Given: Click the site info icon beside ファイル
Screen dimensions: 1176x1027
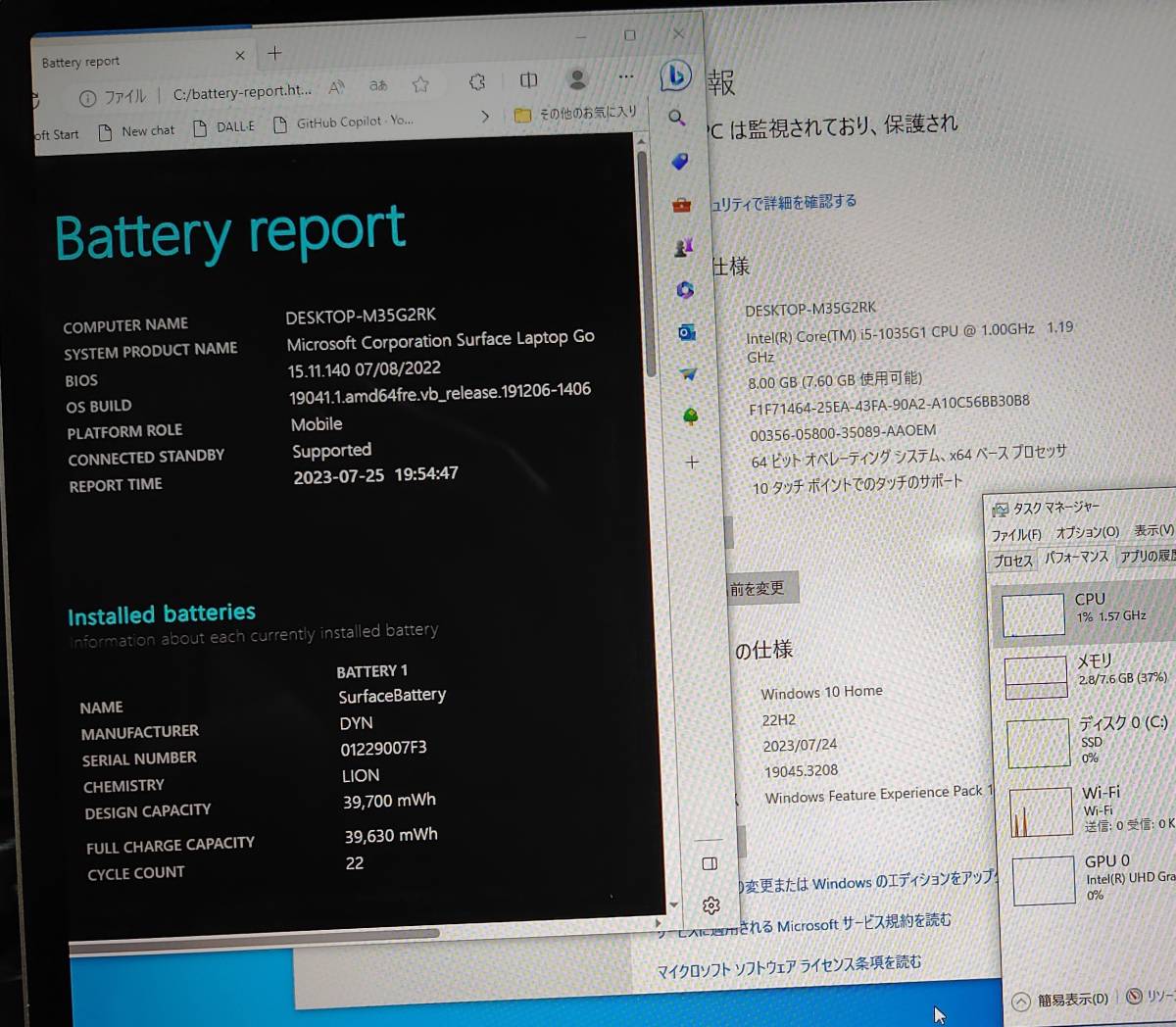Looking at the screenshot, I should tap(87, 98).
